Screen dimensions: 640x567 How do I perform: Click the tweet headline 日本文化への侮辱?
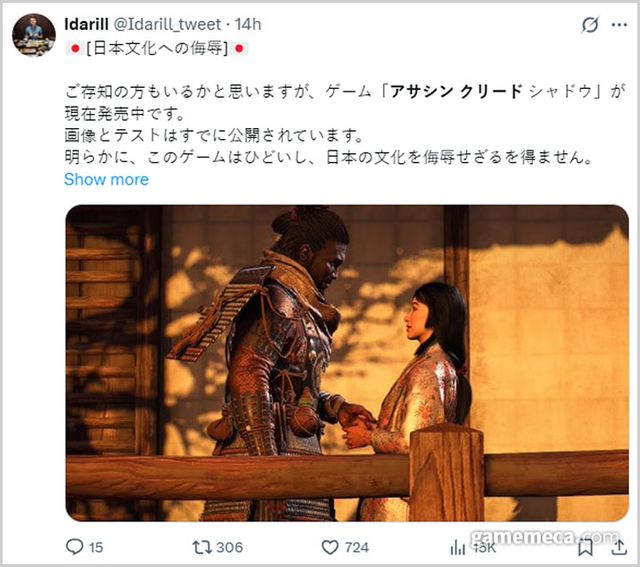coord(157,49)
